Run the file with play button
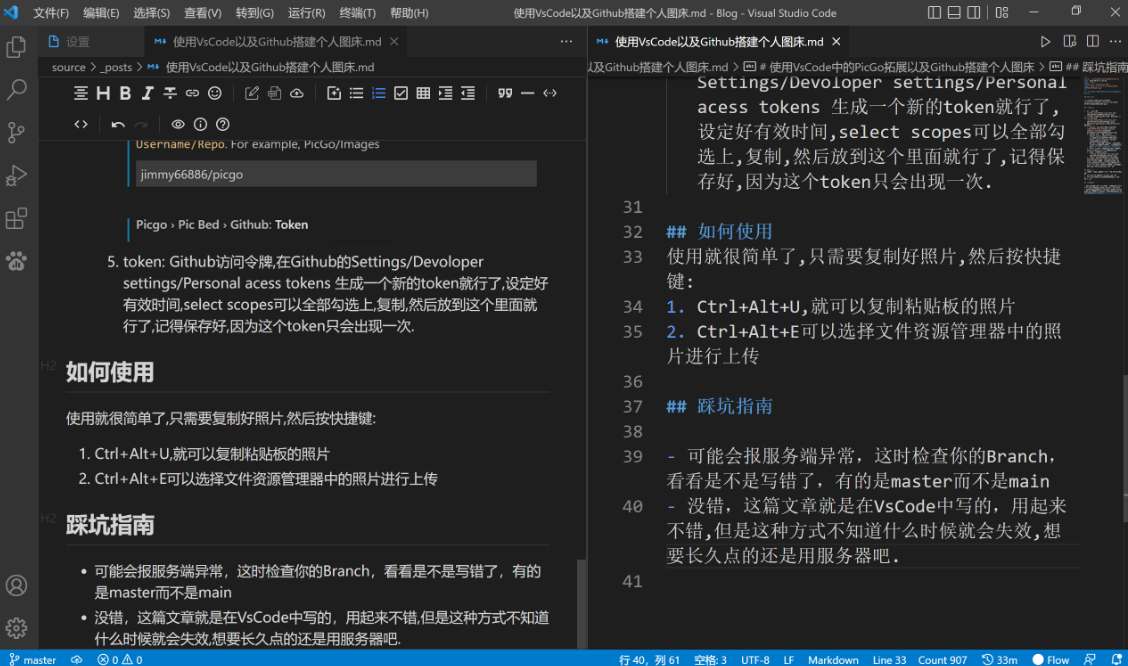The height and width of the screenshot is (666, 1128). (x=1045, y=42)
